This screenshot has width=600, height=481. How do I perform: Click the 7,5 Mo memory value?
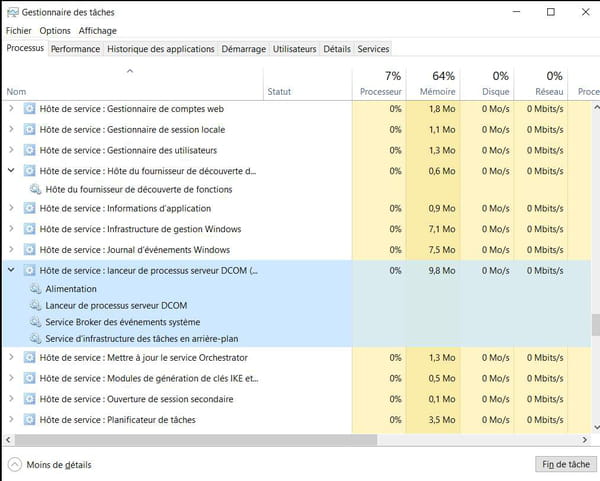coord(442,250)
